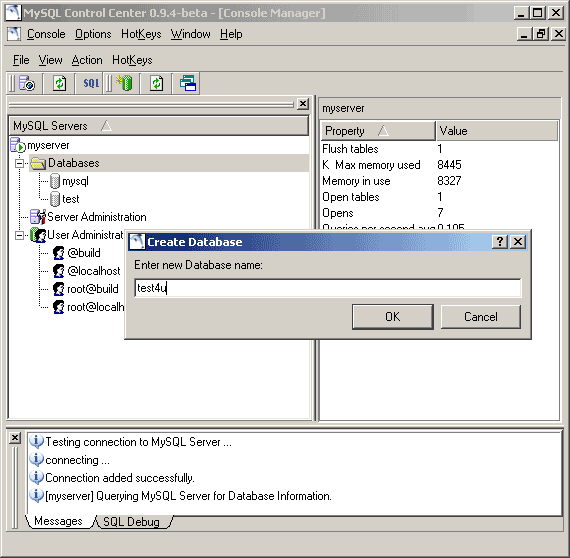
Task: Select the Memory in use property row
Action: pyautogui.click(x=439, y=181)
